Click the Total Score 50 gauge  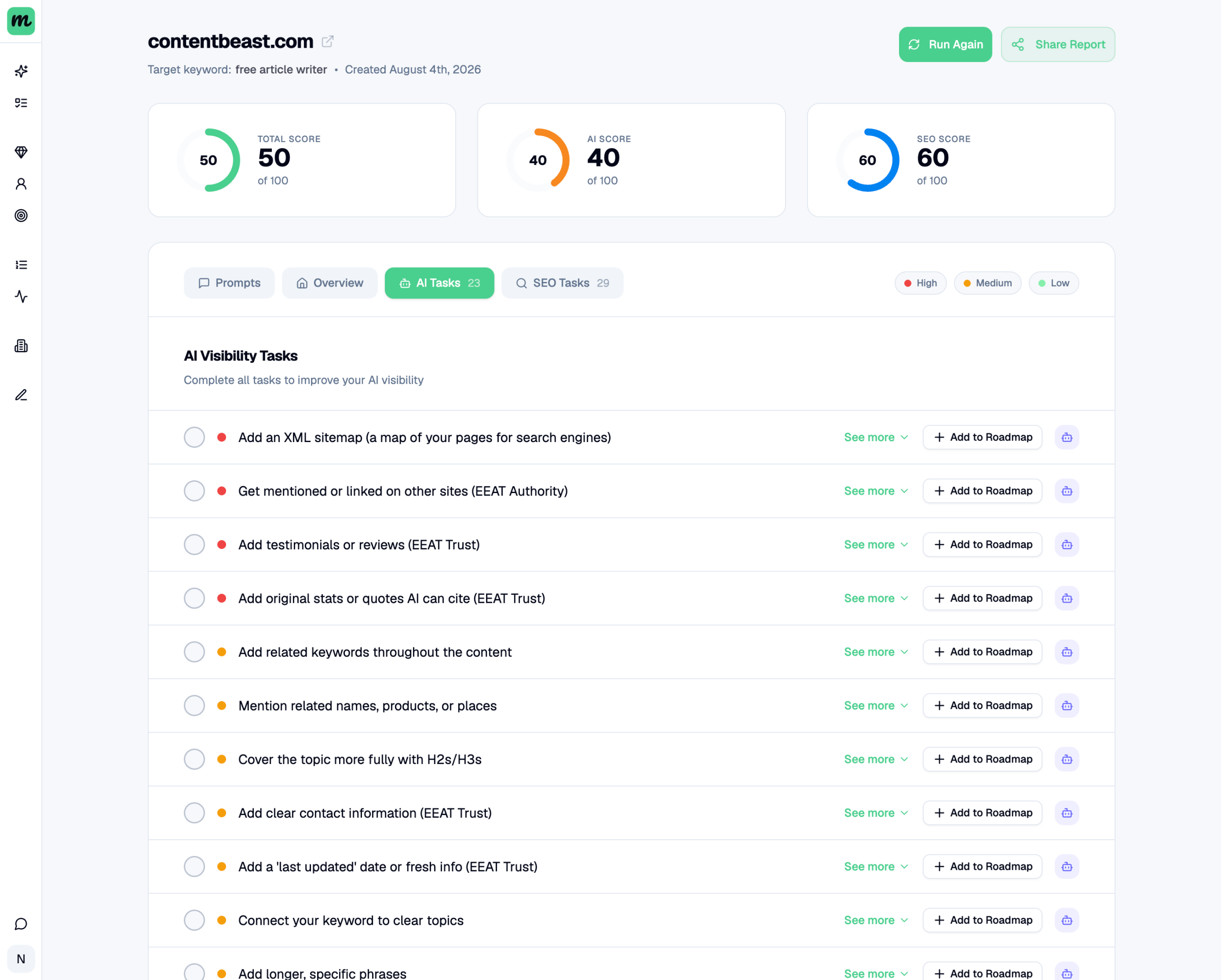point(208,160)
